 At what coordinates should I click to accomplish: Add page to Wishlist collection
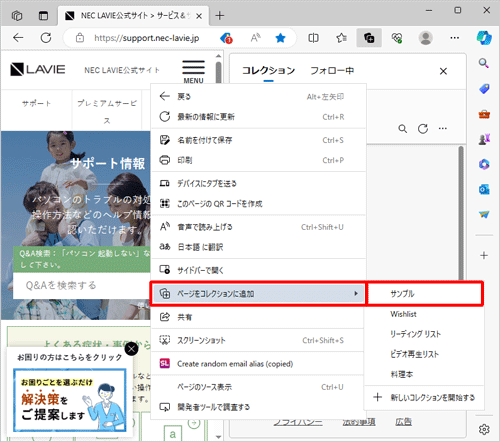[424, 314]
